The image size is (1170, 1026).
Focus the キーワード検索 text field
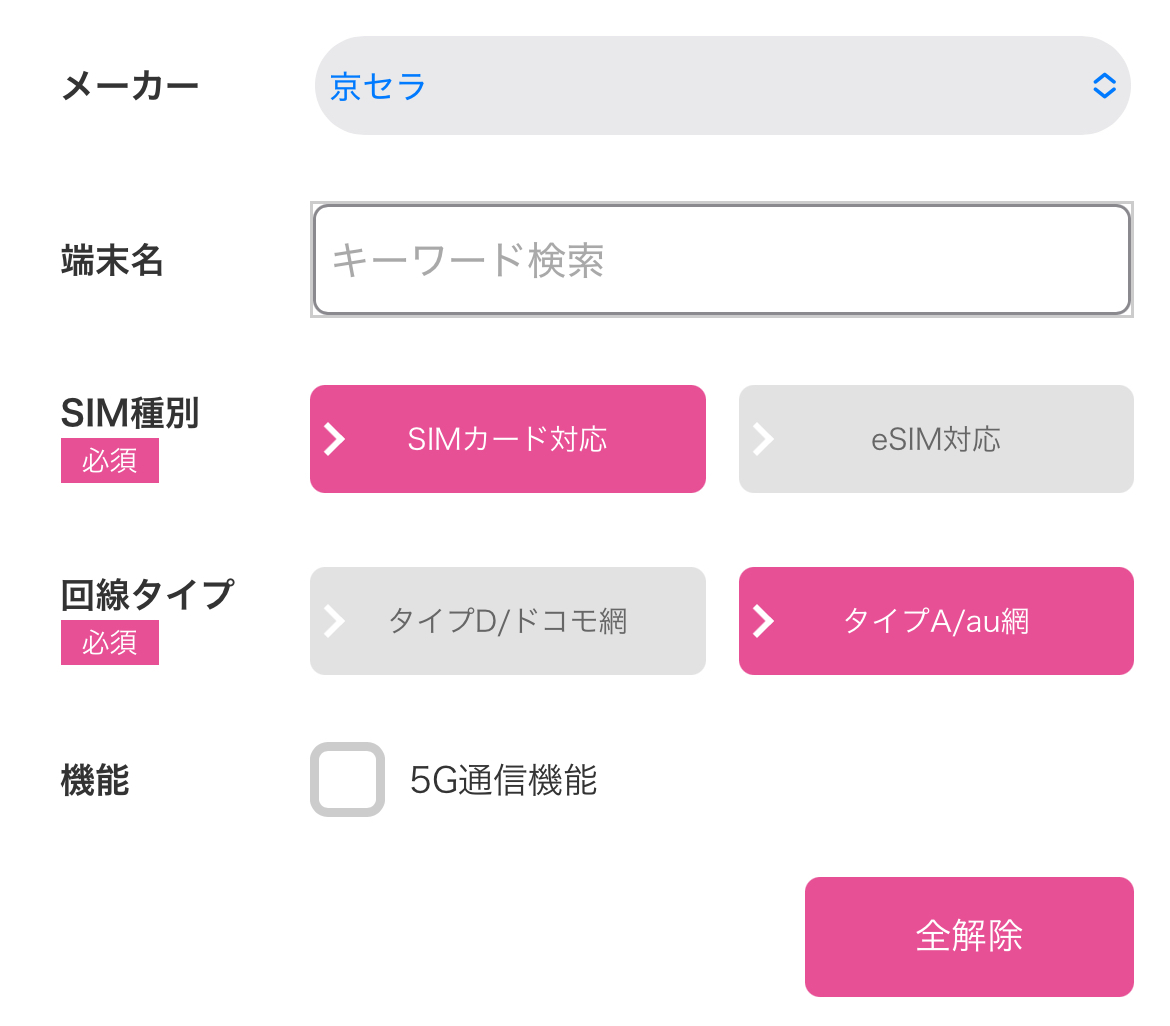tap(721, 260)
